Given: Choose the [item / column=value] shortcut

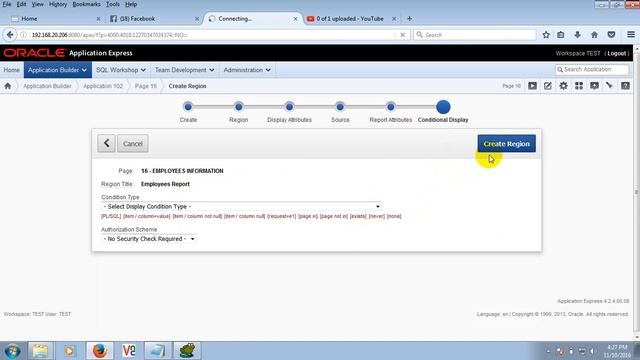Looking at the screenshot, I should 147,216.
